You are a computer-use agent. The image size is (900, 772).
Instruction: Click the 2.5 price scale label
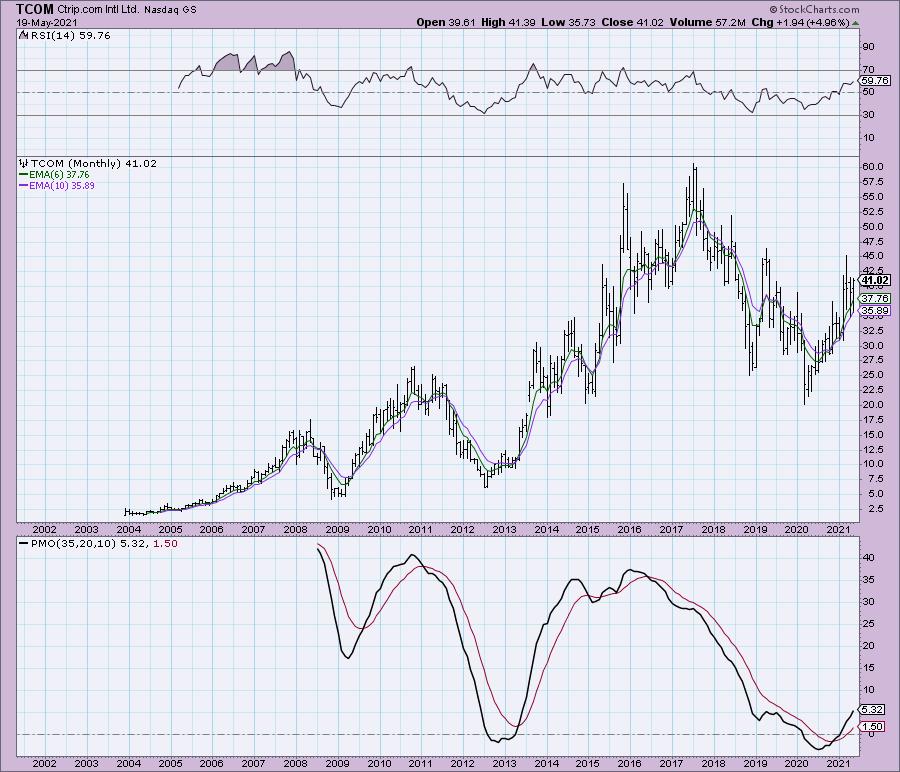(875, 509)
